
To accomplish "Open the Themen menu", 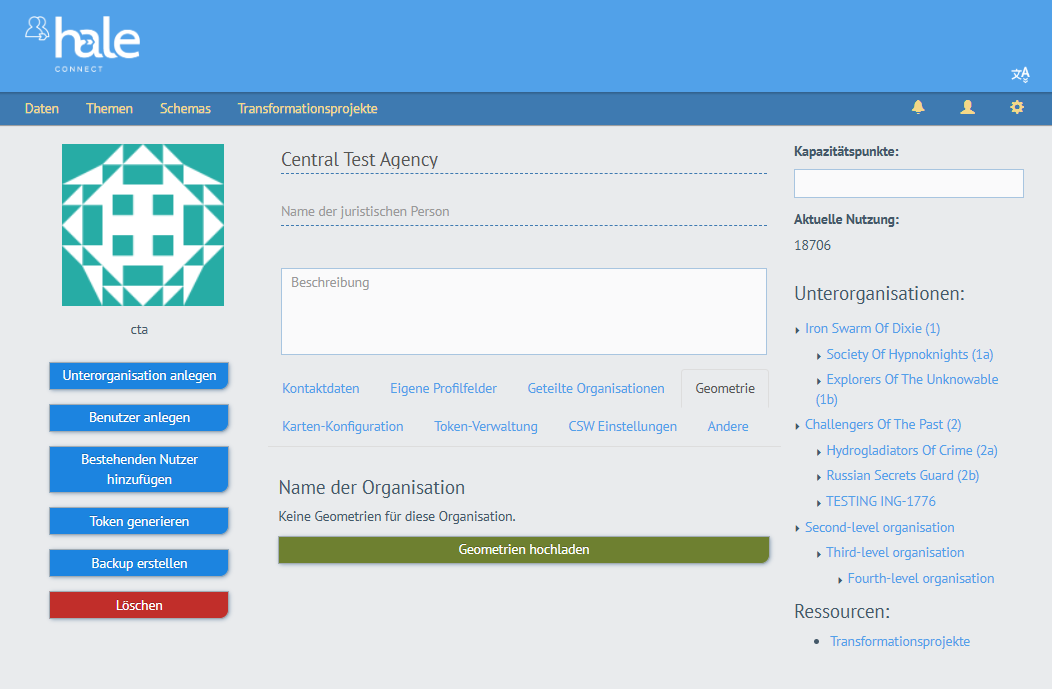I will pos(109,109).
